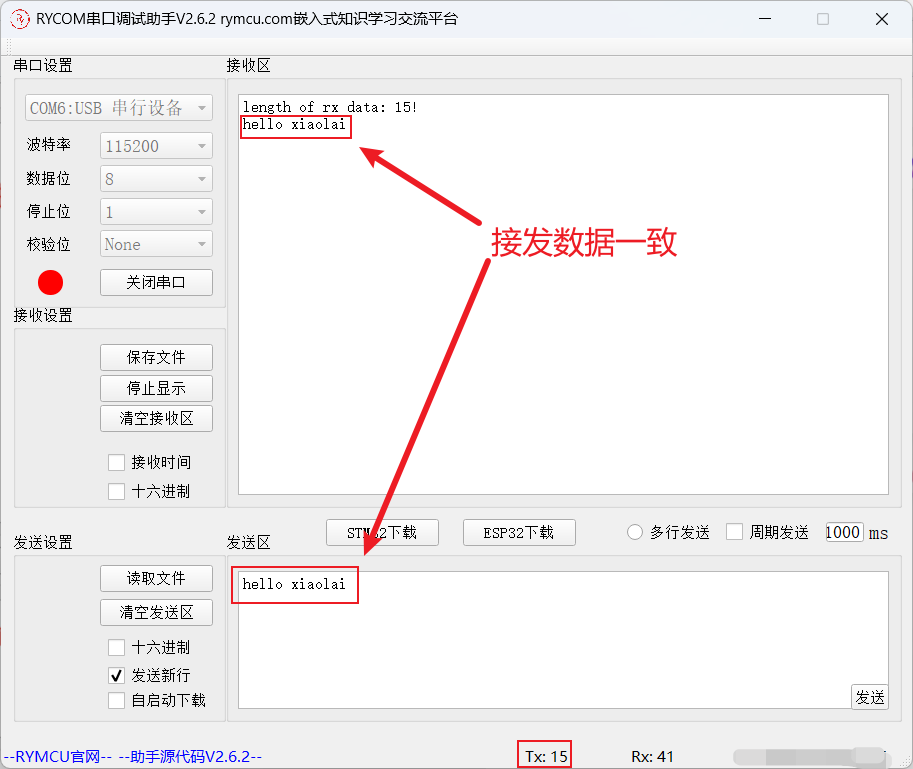Image resolution: width=913 pixels, height=769 pixels.
Task: Click the 发送 send button
Action: pos(869,697)
